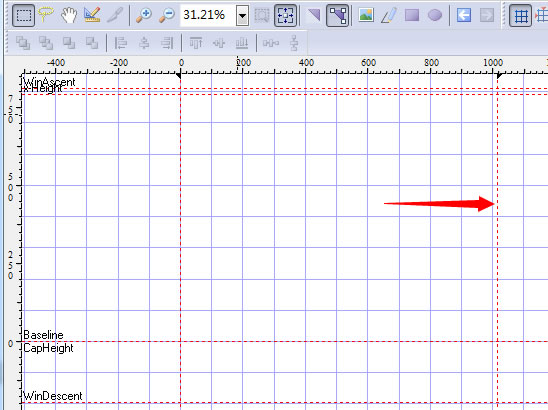Add a rectangle contour shape
The height and width of the screenshot is (410, 548).
(x=412, y=15)
